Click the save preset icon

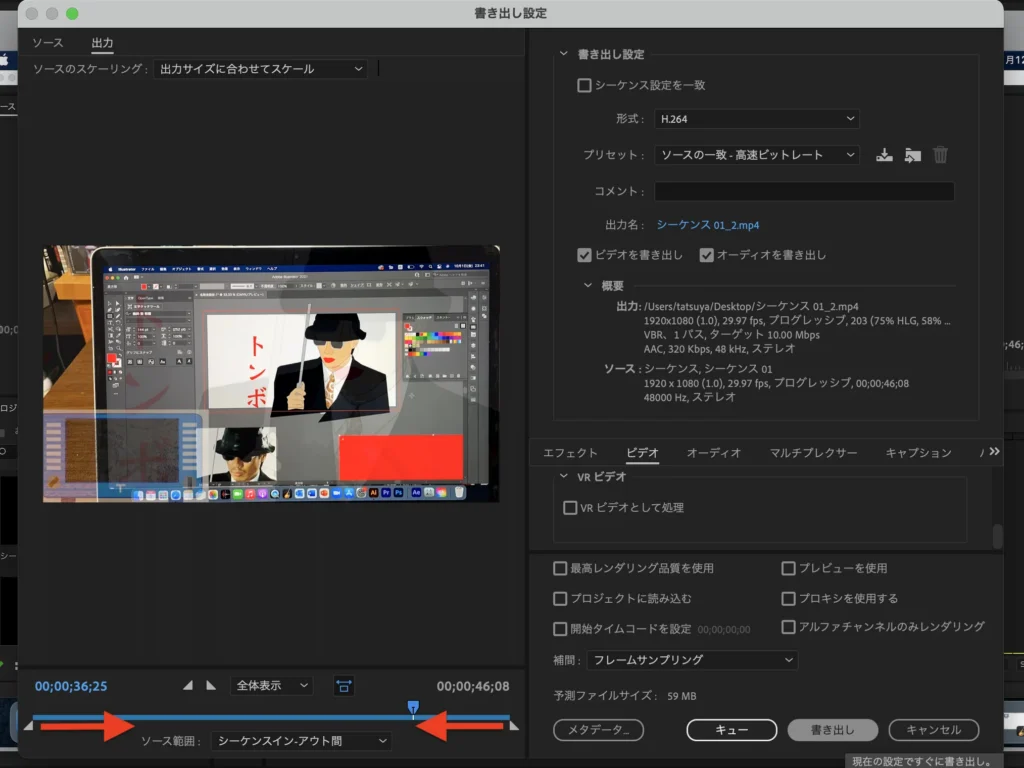[883, 155]
